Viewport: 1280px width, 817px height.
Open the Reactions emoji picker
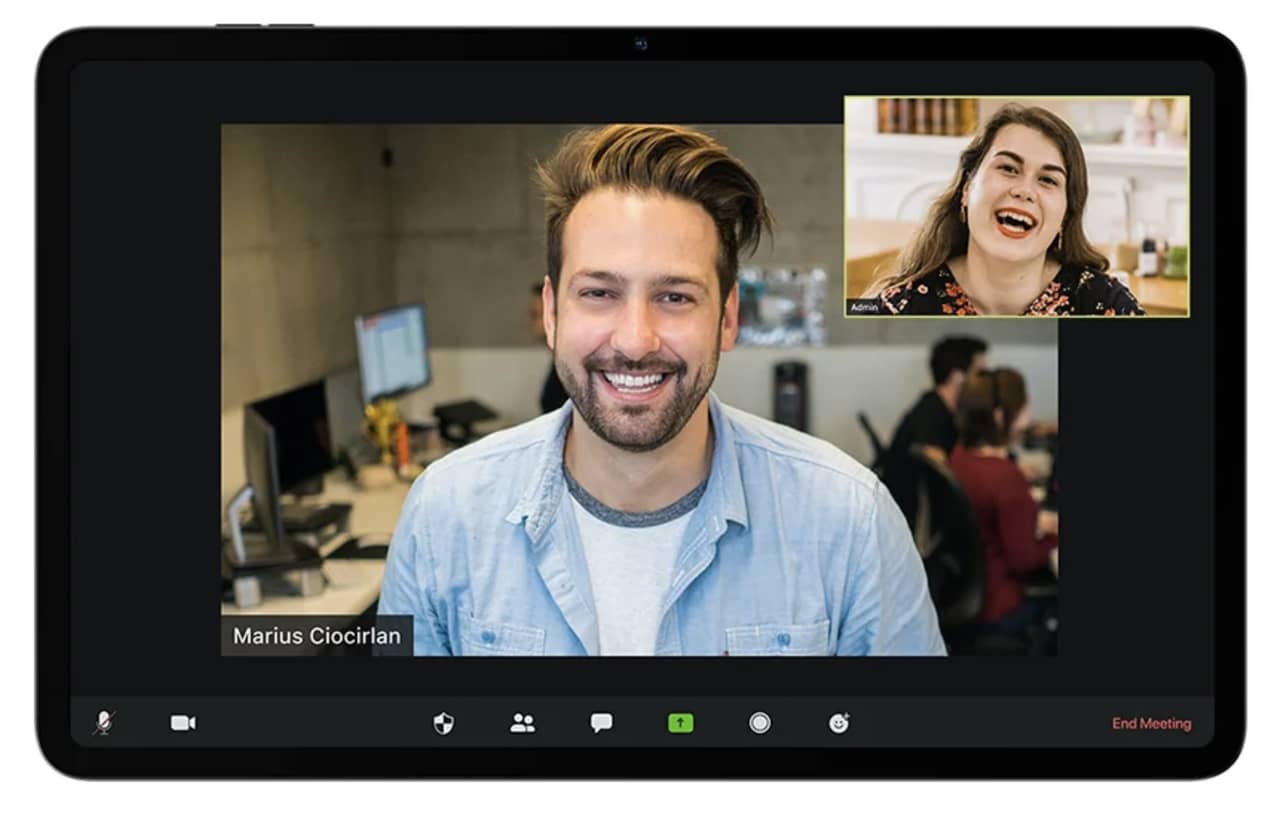839,722
